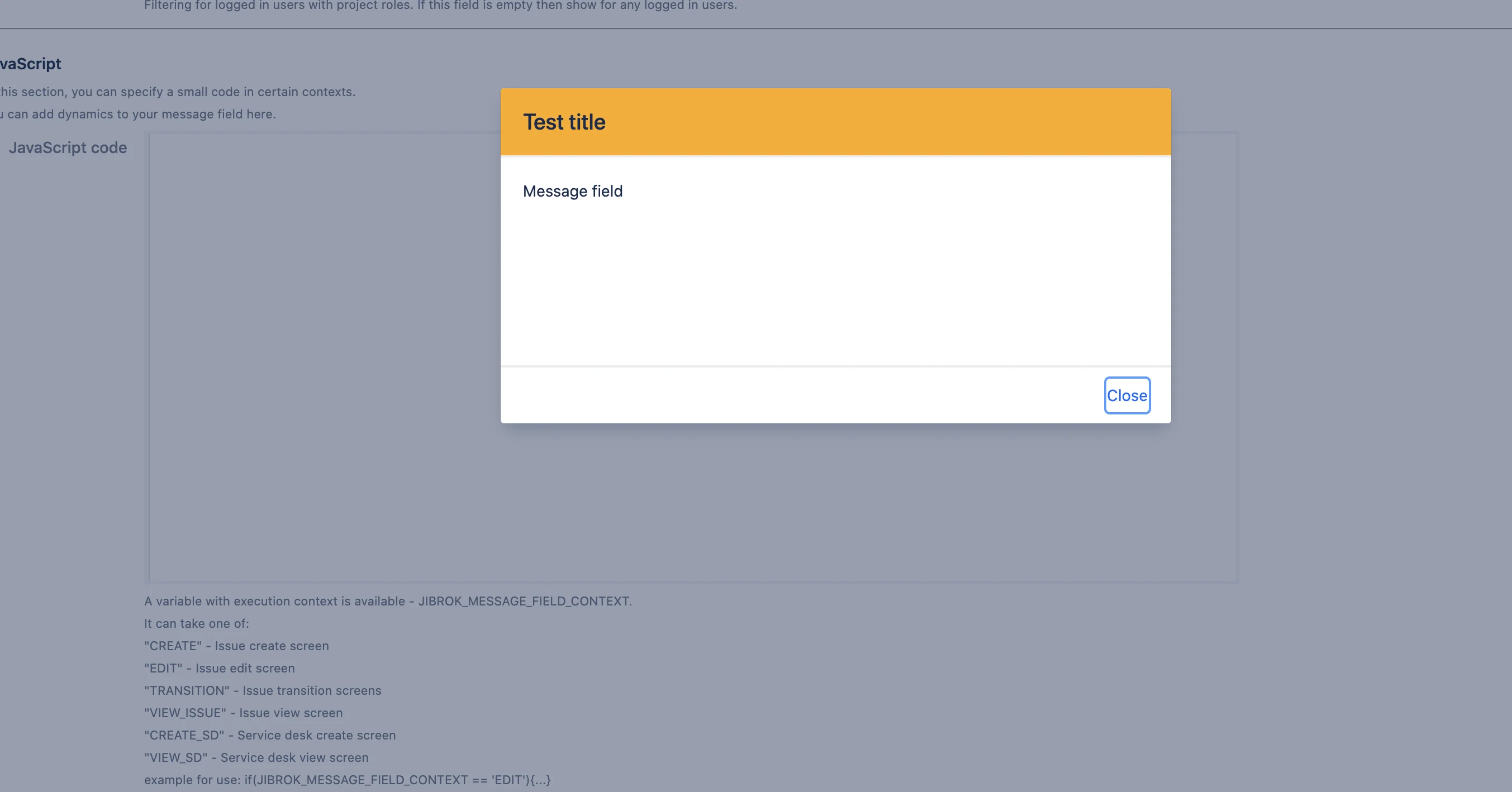This screenshot has width=1512, height=792.
Task: Click the "TRANSITION" - Issue transition screens line
Action: point(263,690)
